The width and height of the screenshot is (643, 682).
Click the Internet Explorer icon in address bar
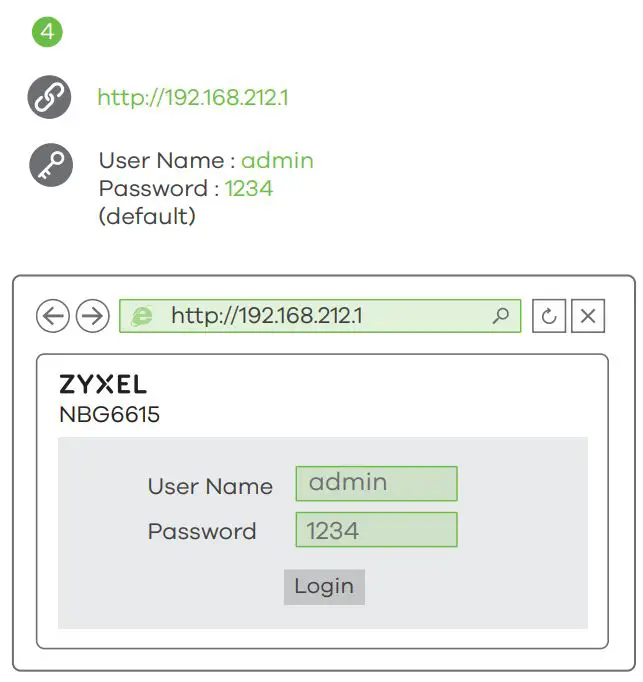pos(143,316)
